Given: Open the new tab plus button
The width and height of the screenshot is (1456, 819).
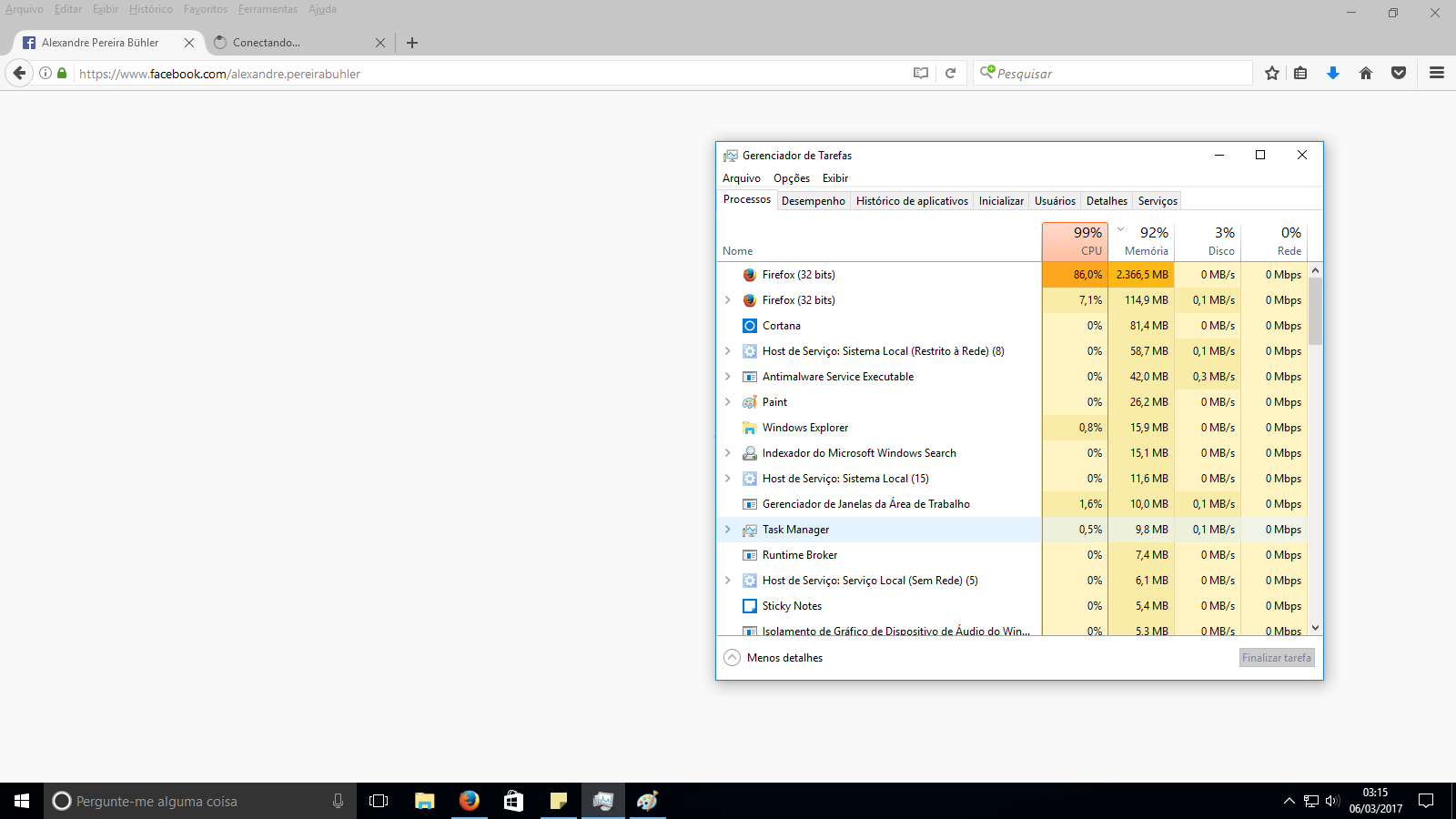Looking at the screenshot, I should coord(412,43).
